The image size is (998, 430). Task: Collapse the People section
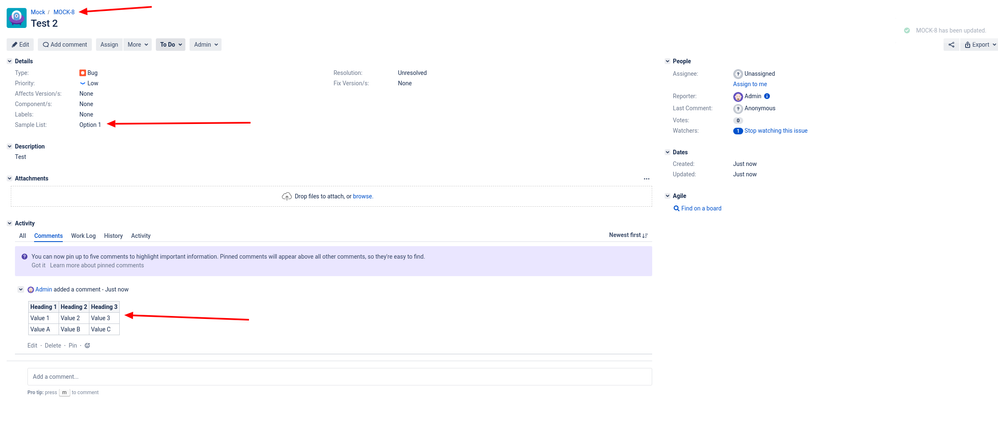[667, 61]
